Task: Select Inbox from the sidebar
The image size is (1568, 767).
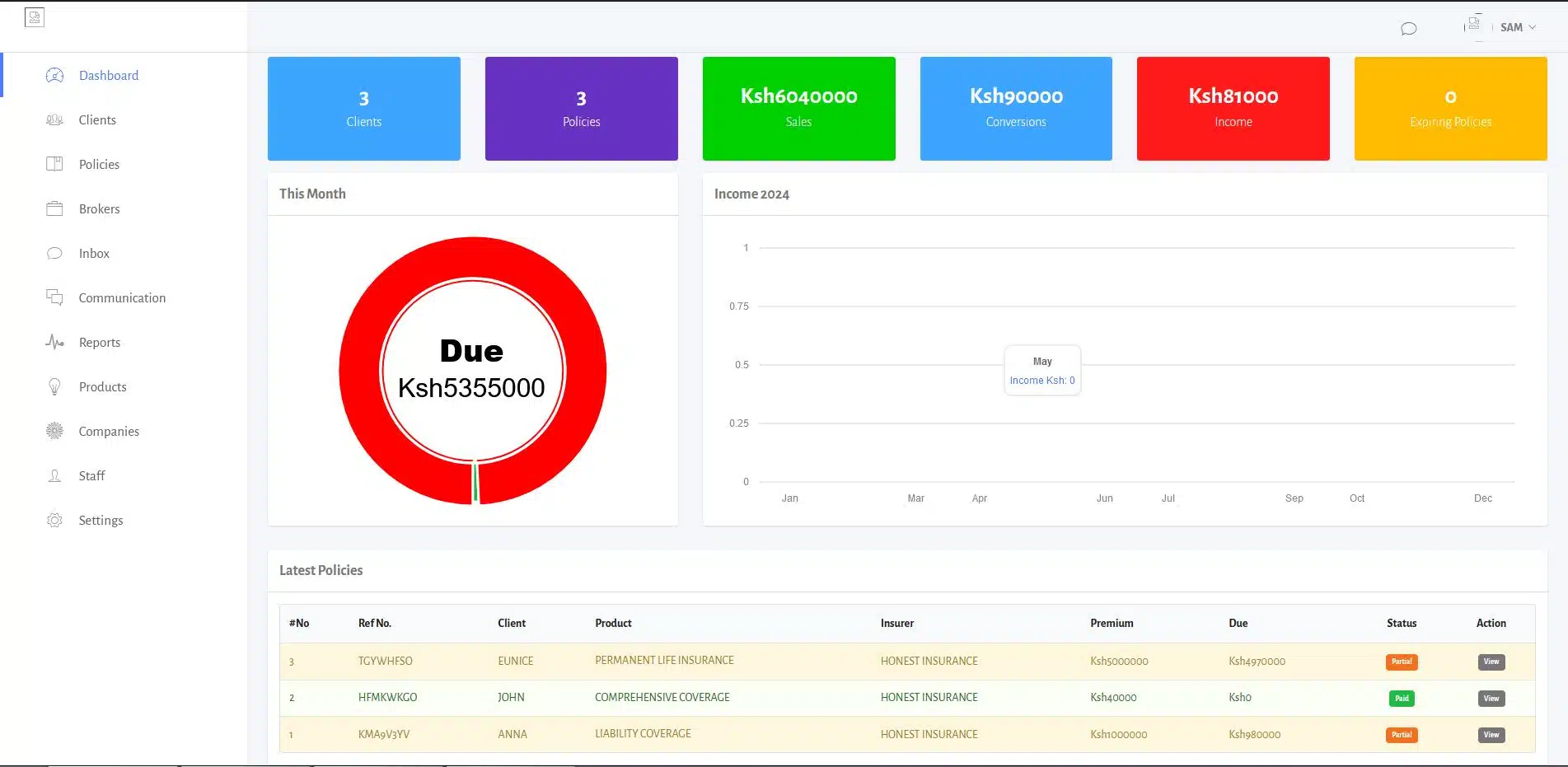Action: coord(94,254)
